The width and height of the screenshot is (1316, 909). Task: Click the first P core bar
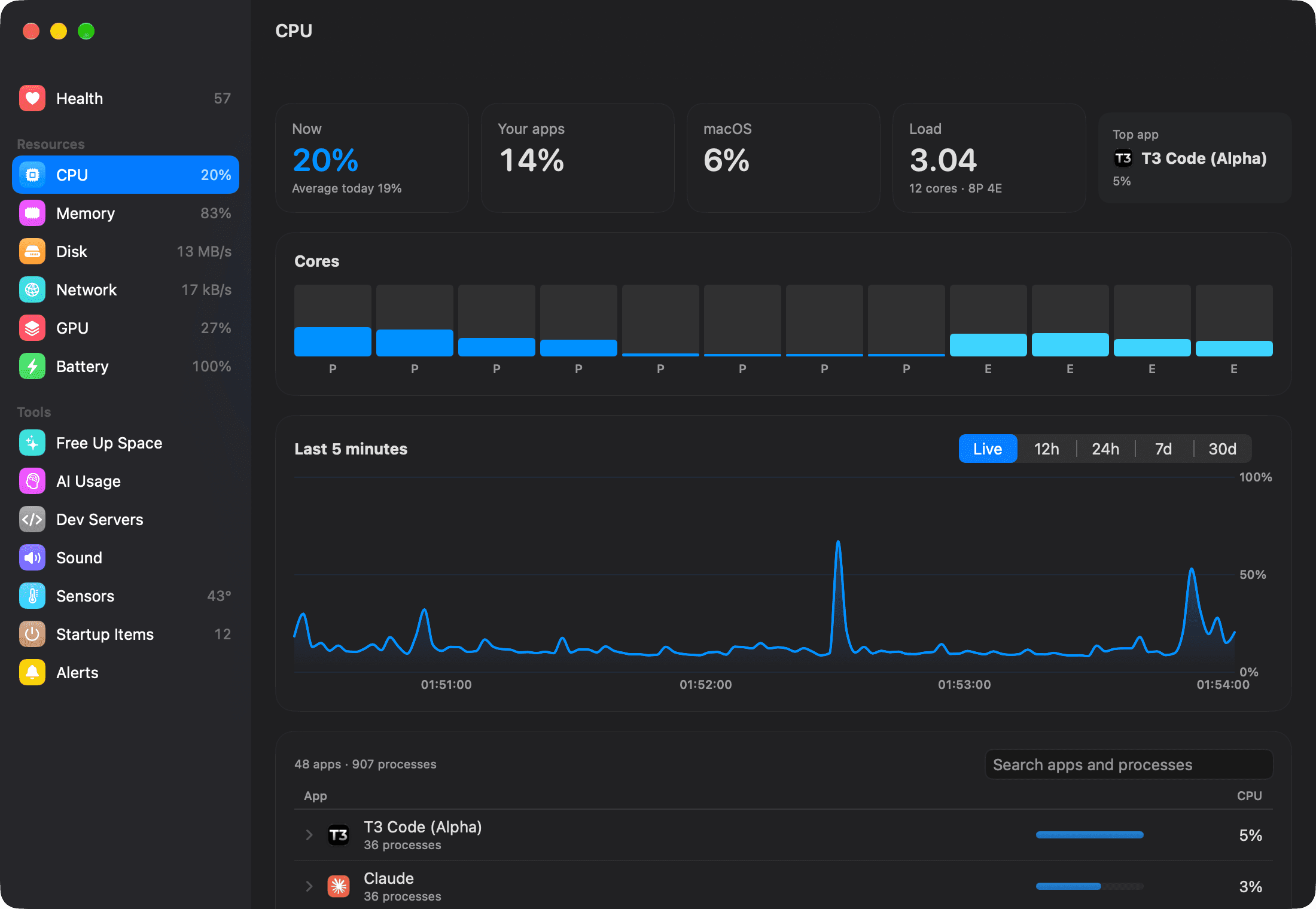pos(333,321)
